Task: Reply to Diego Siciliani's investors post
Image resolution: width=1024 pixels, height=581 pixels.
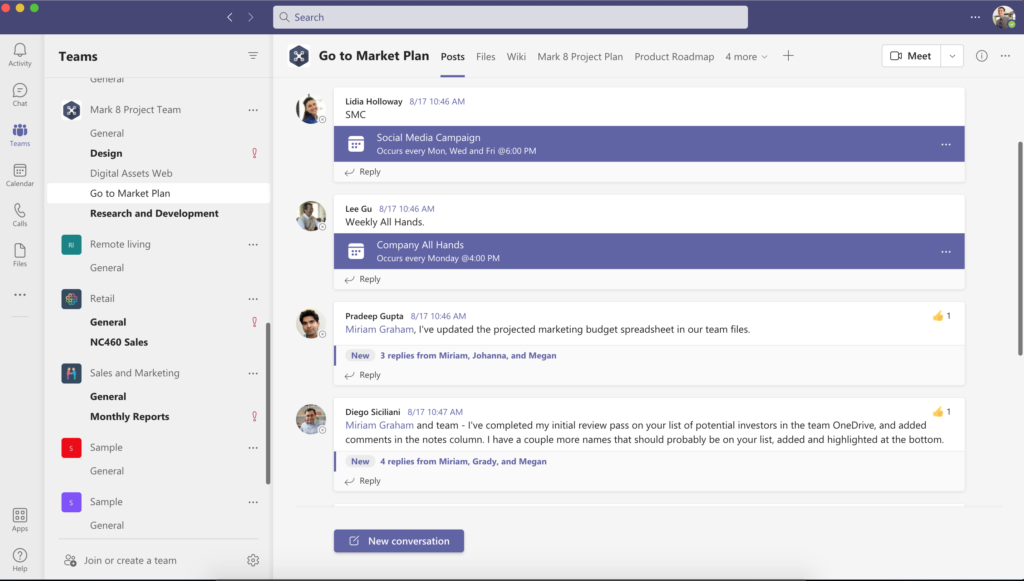Action: pyautogui.click(x=362, y=480)
